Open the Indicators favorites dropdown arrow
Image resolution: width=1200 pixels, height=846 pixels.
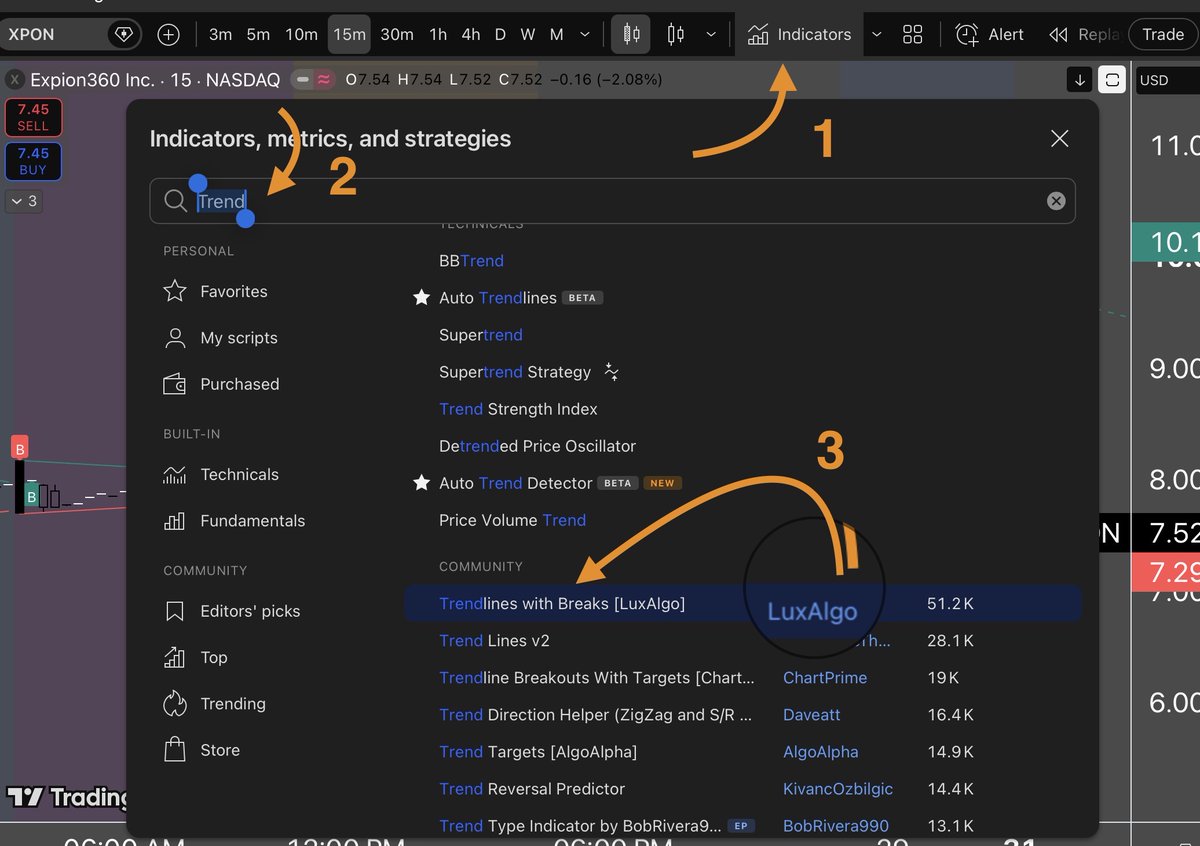[876, 34]
